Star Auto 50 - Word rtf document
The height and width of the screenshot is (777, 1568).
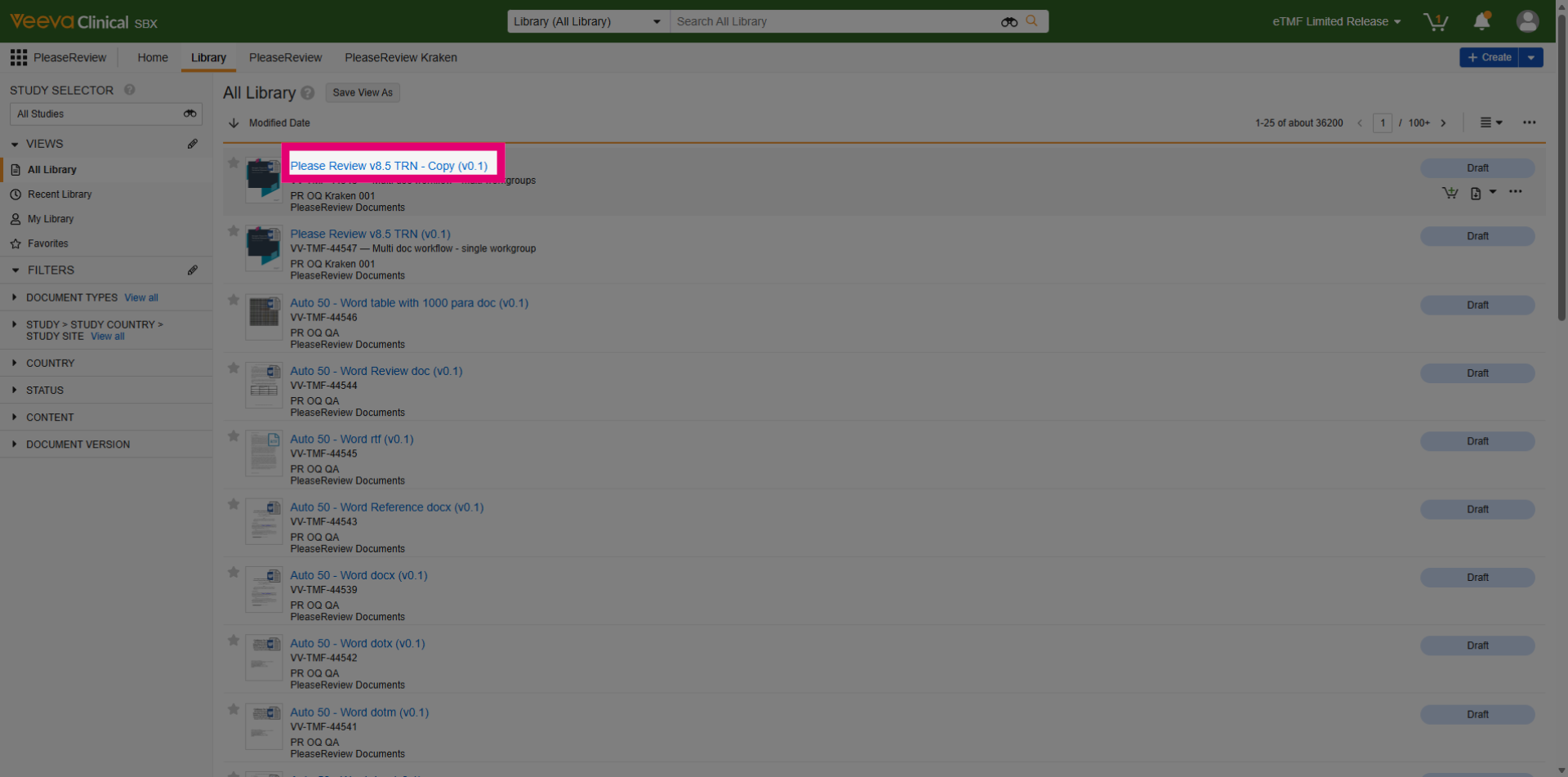234,436
